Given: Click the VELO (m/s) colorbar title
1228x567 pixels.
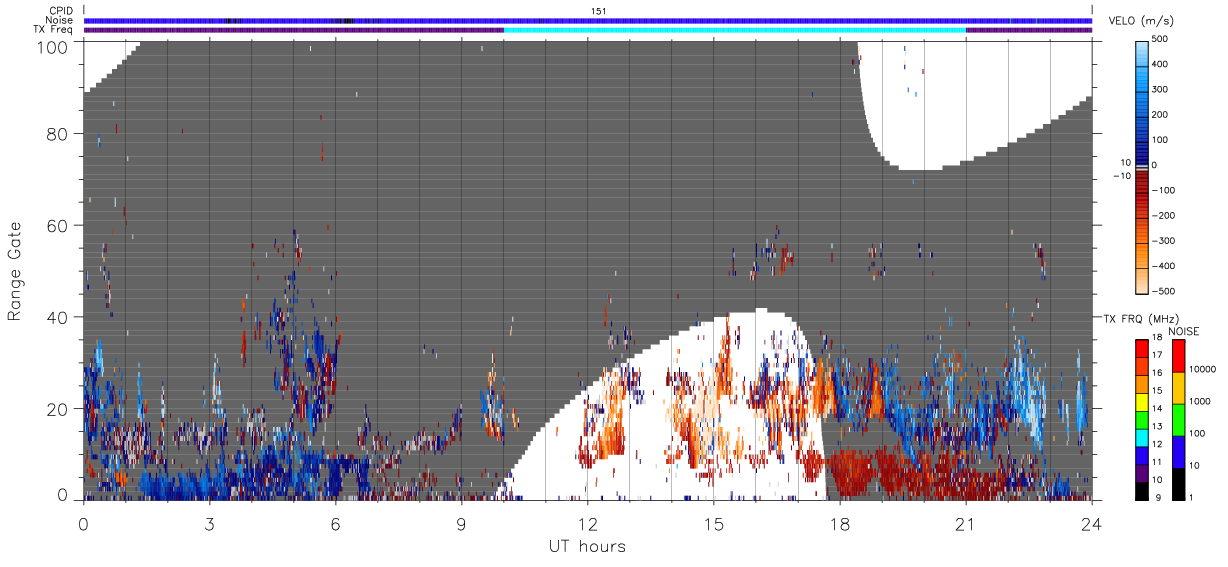Looking at the screenshot, I should point(1140,22).
